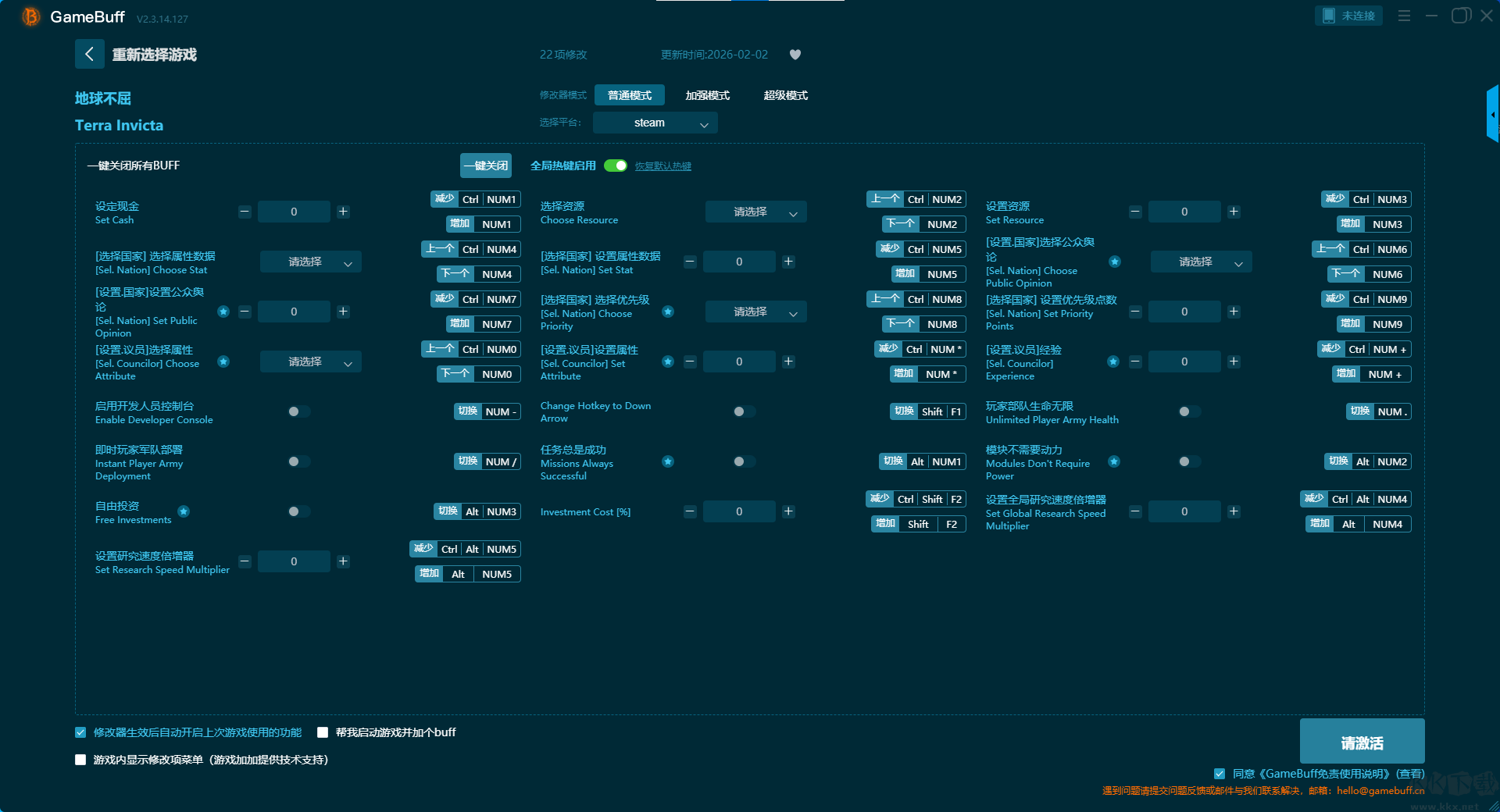Click Investment Cost [%] value field
The image size is (1500, 812).
click(x=739, y=511)
